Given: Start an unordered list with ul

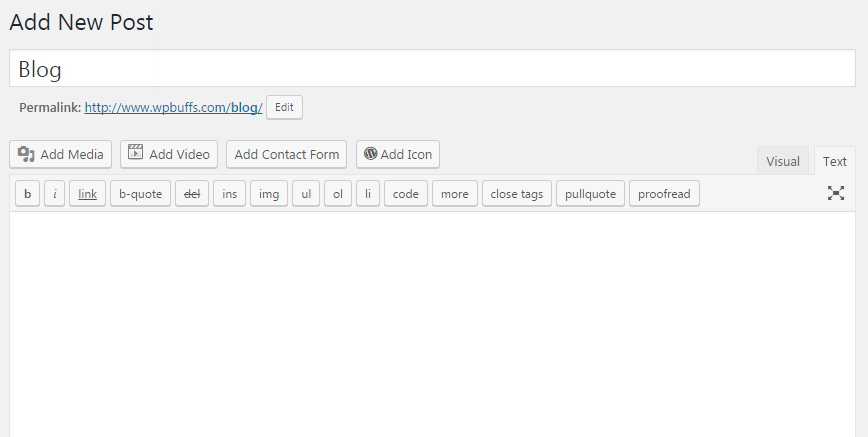Looking at the screenshot, I should pos(305,194).
